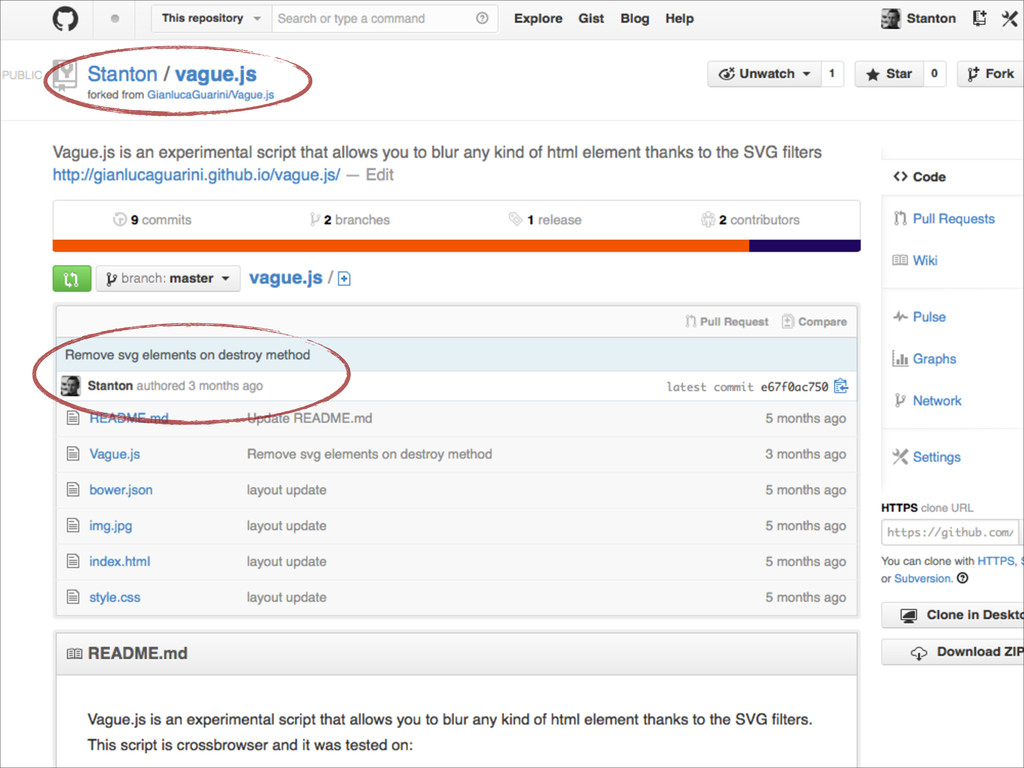Open the index.html file
This screenshot has height=768, width=1024.
point(120,562)
